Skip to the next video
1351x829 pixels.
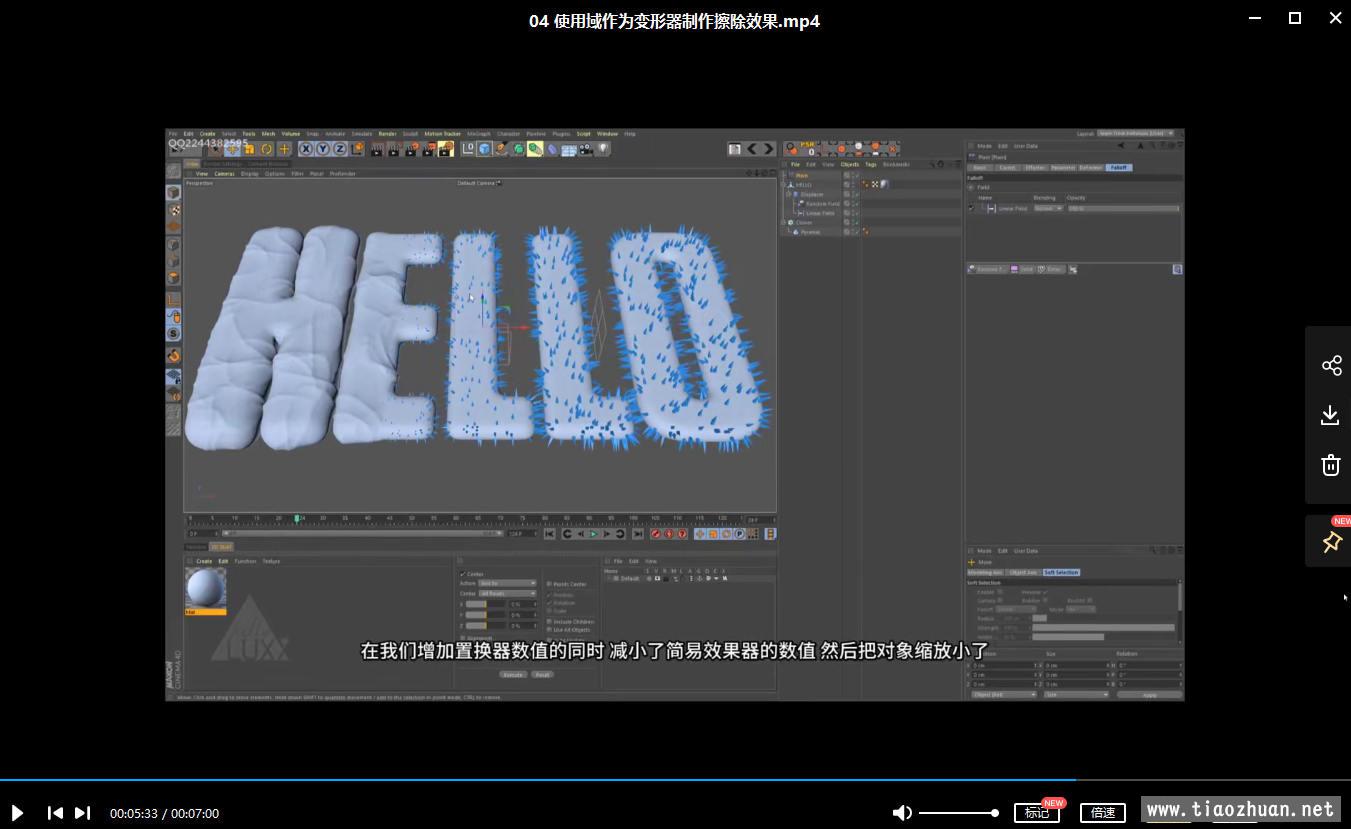coord(83,813)
